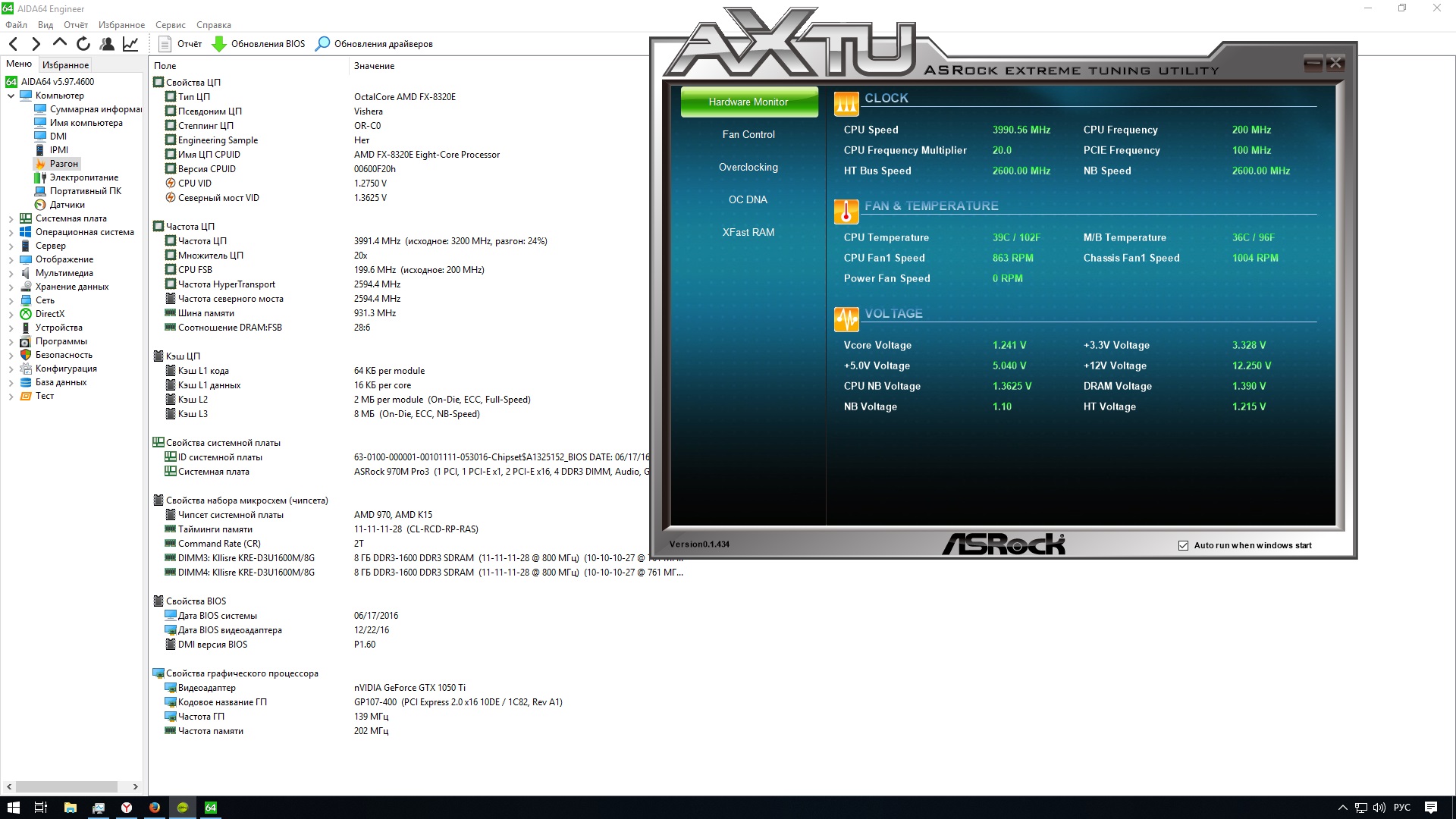The height and width of the screenshot is (819, 1456).
Task: Open Task View on taskbar
Action: pyautogui.click(x=41, y=808)
